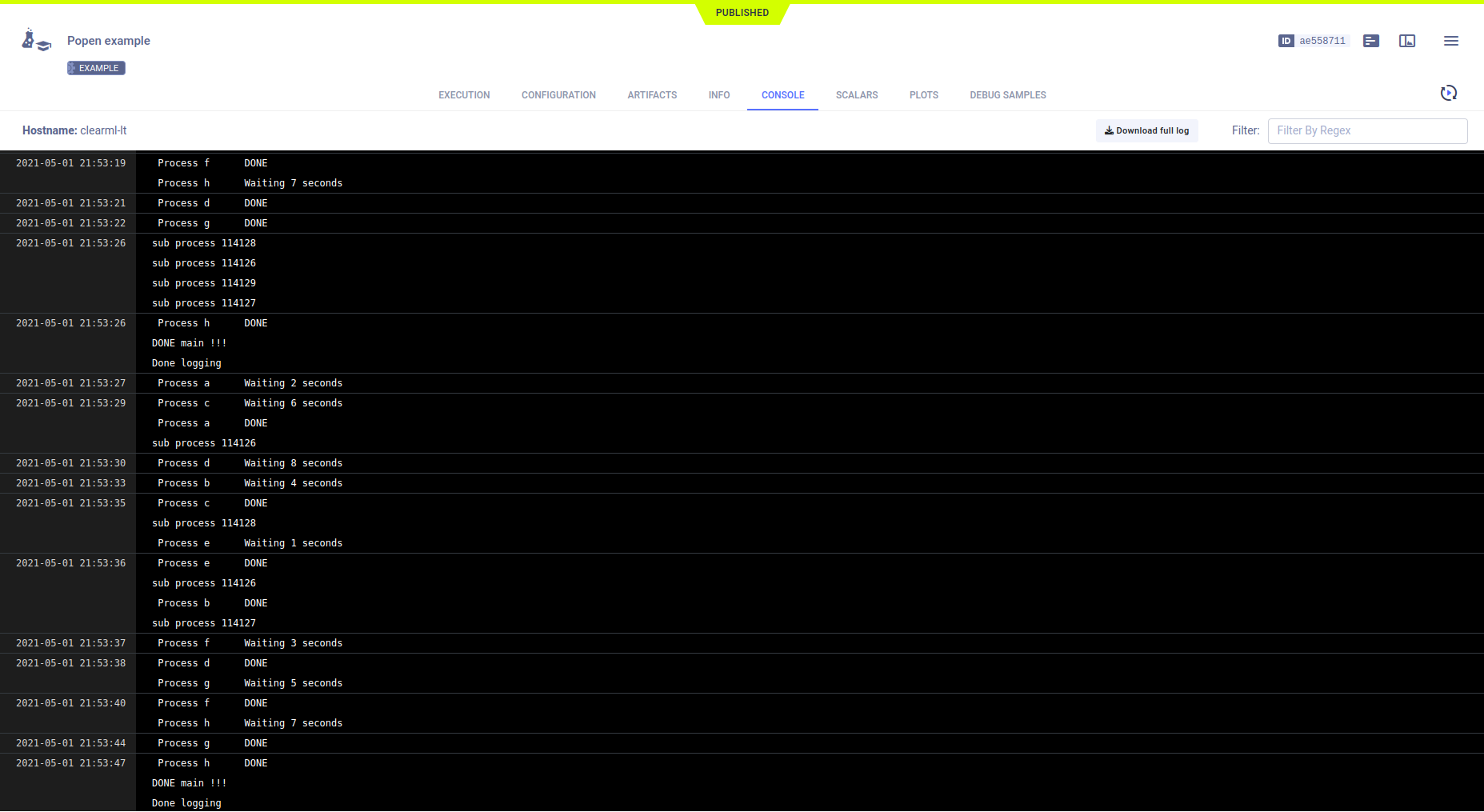Open the Configuration tab

558,95
